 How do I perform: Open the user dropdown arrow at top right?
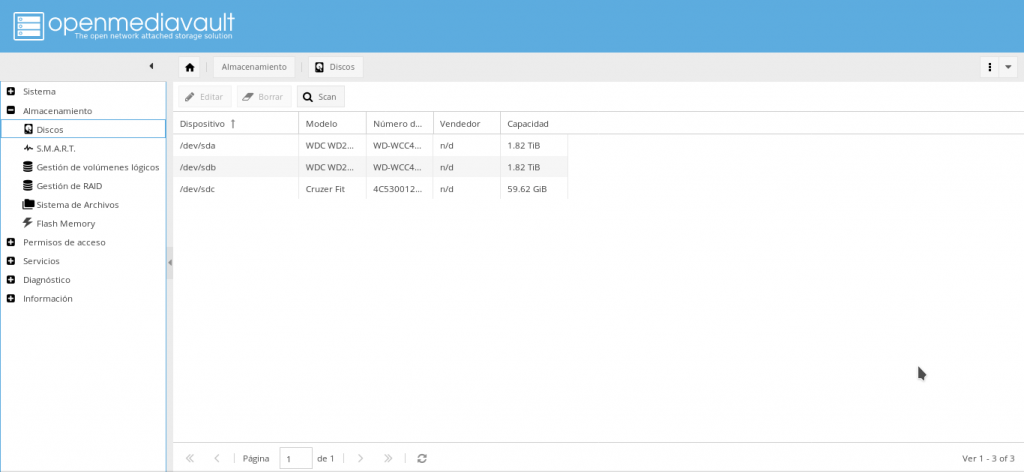1008,67
